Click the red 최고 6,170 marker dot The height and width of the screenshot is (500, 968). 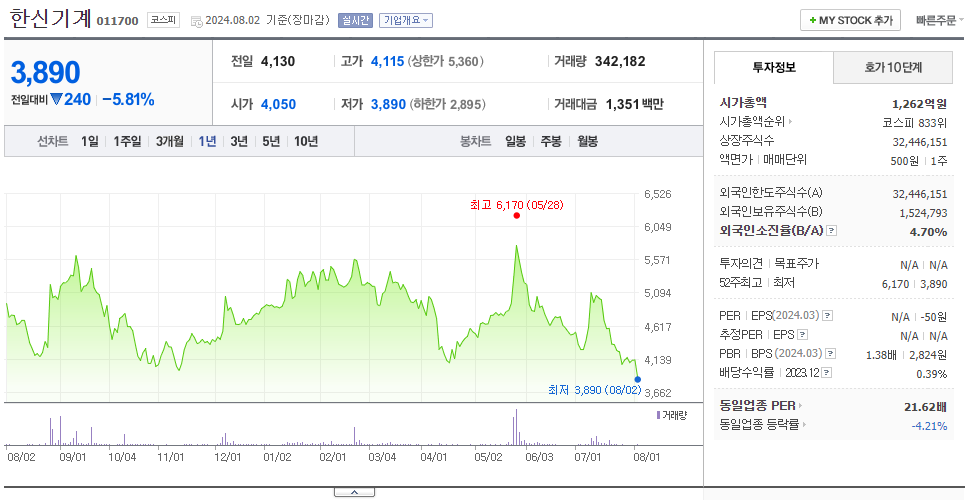pos(516,215)
